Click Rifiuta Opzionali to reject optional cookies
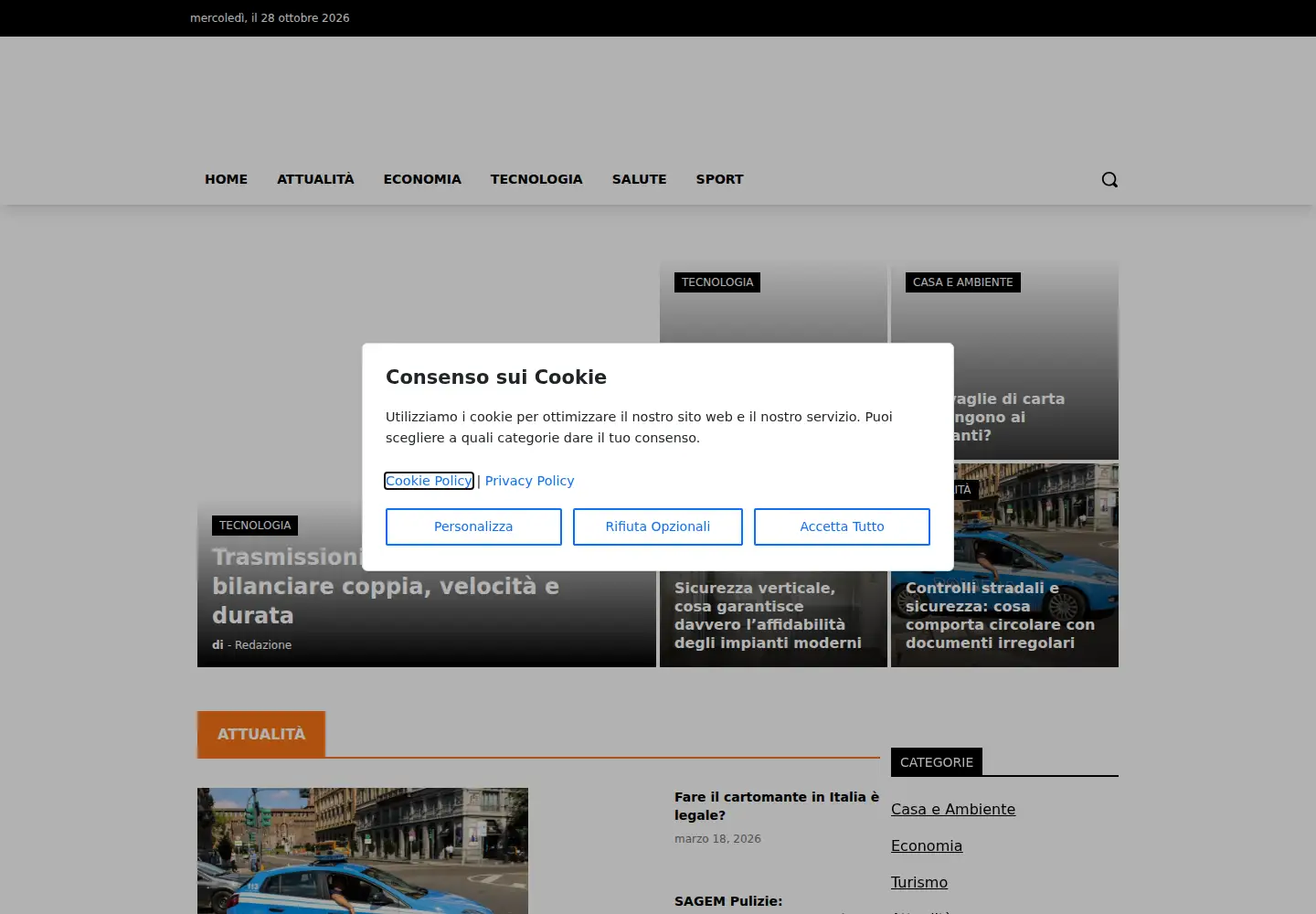 (658, 526)
